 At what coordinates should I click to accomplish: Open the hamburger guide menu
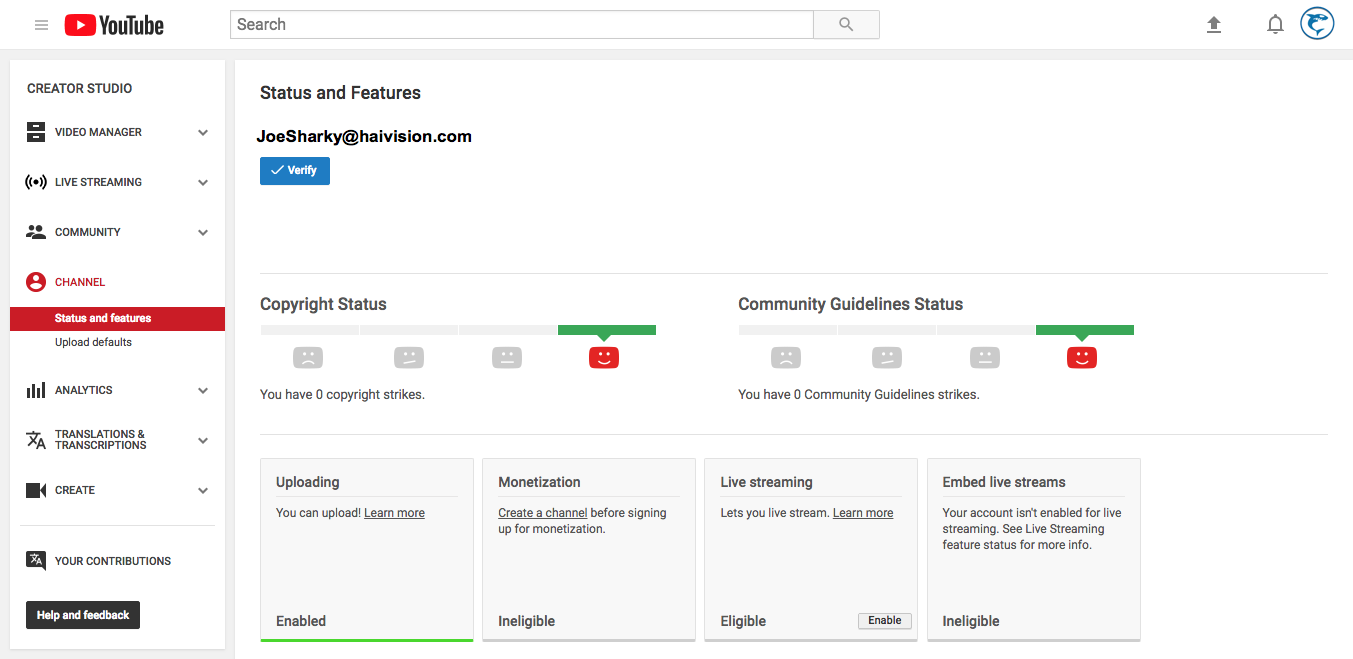41,25
